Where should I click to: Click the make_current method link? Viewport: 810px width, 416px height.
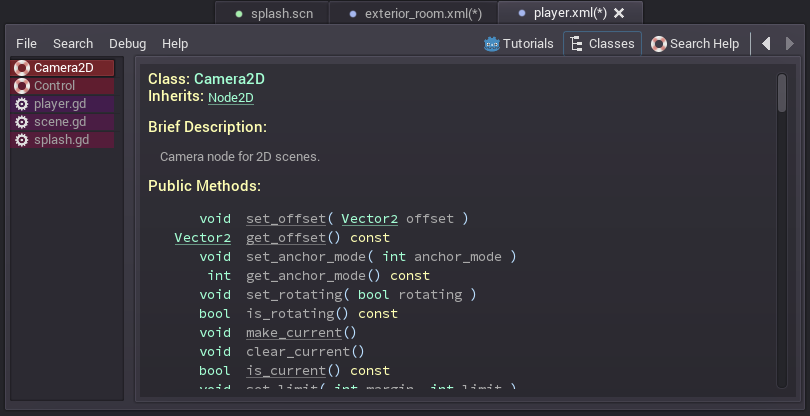point(295,332)
